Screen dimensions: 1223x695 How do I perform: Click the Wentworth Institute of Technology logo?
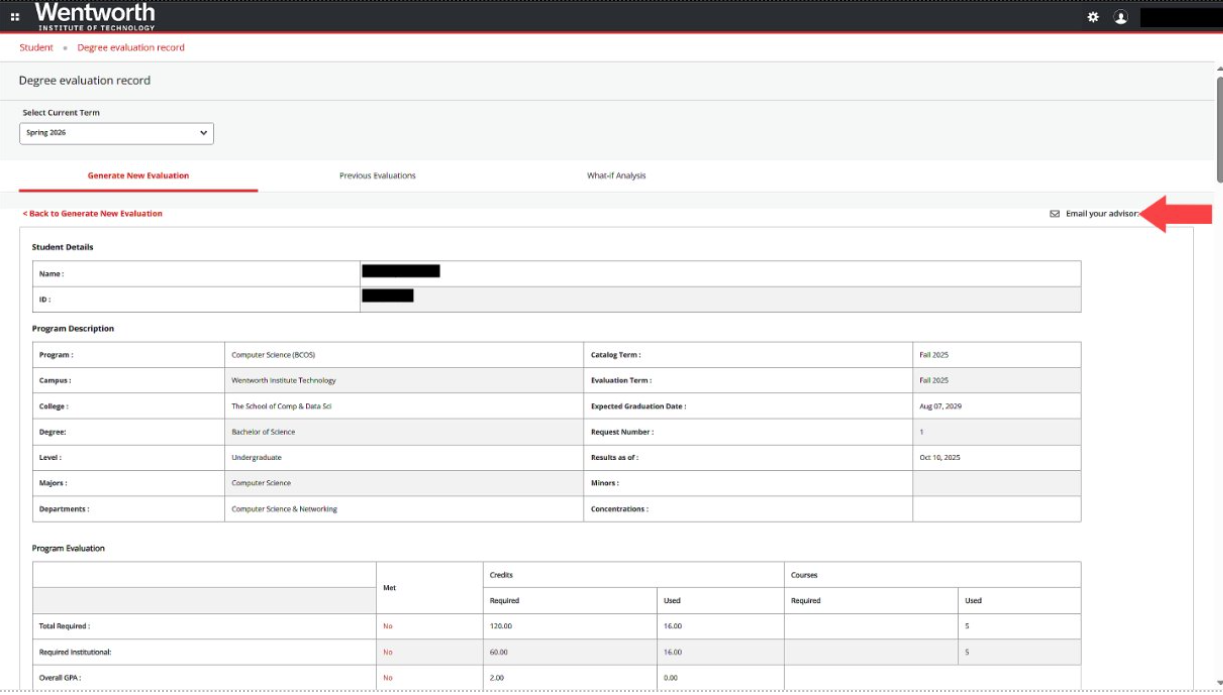(95, 16)
